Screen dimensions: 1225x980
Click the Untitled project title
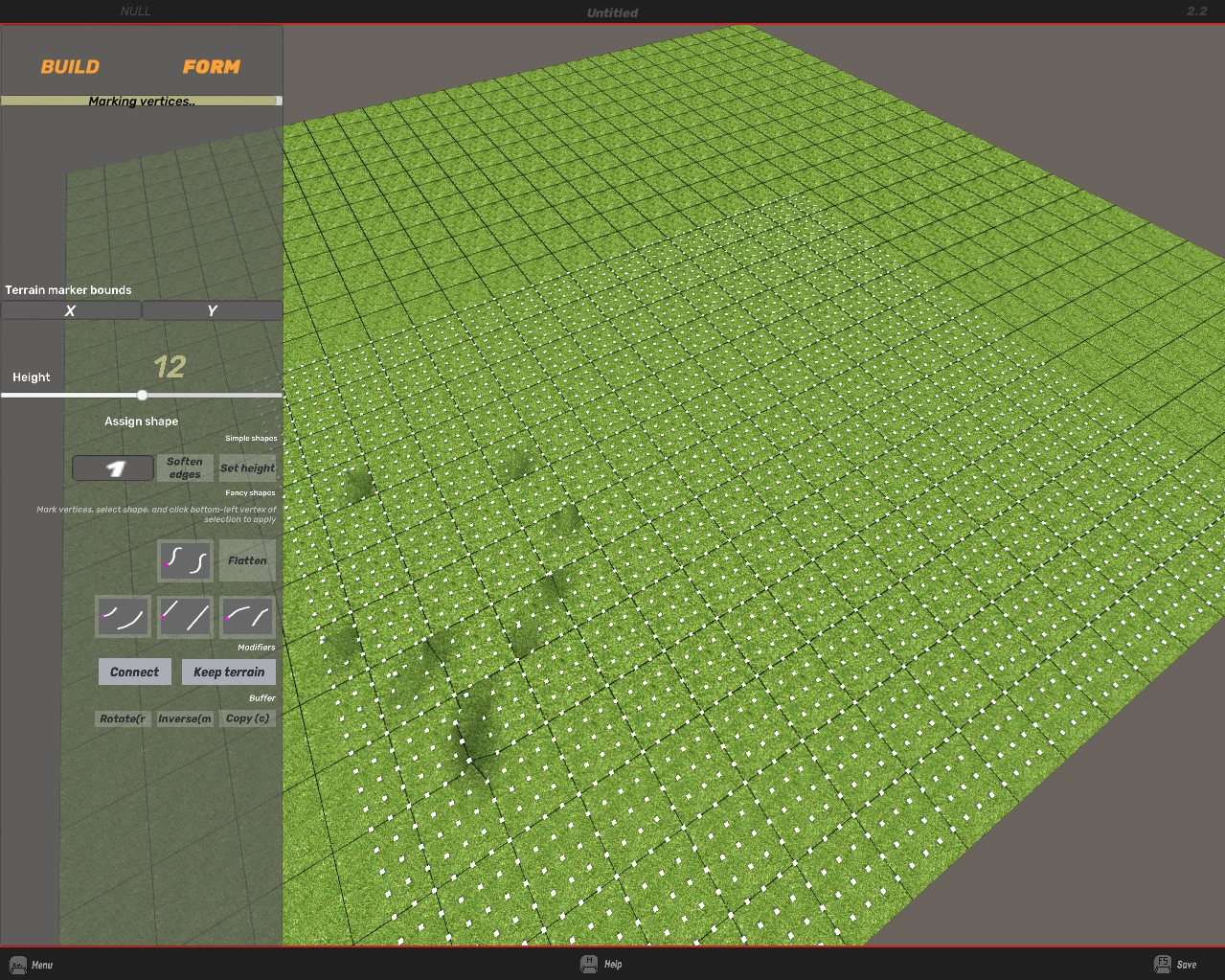[x=612, y=12]
